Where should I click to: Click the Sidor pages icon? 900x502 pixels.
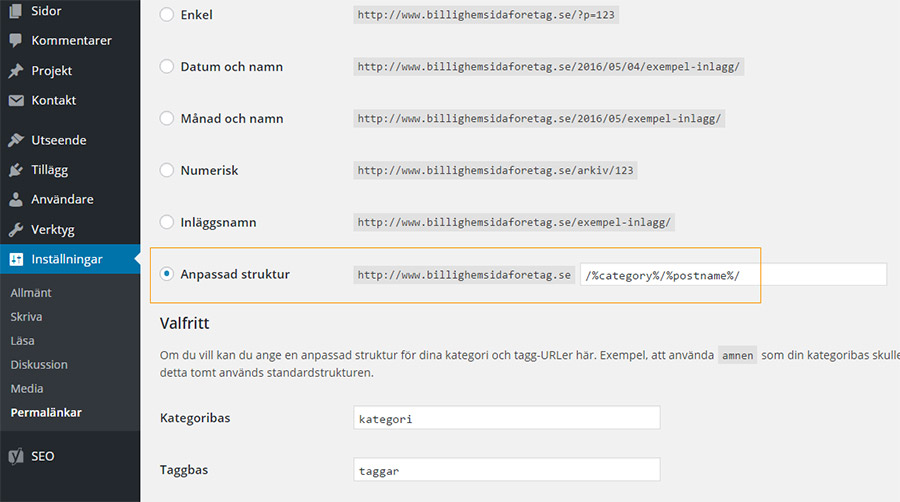tap(16, 10)
